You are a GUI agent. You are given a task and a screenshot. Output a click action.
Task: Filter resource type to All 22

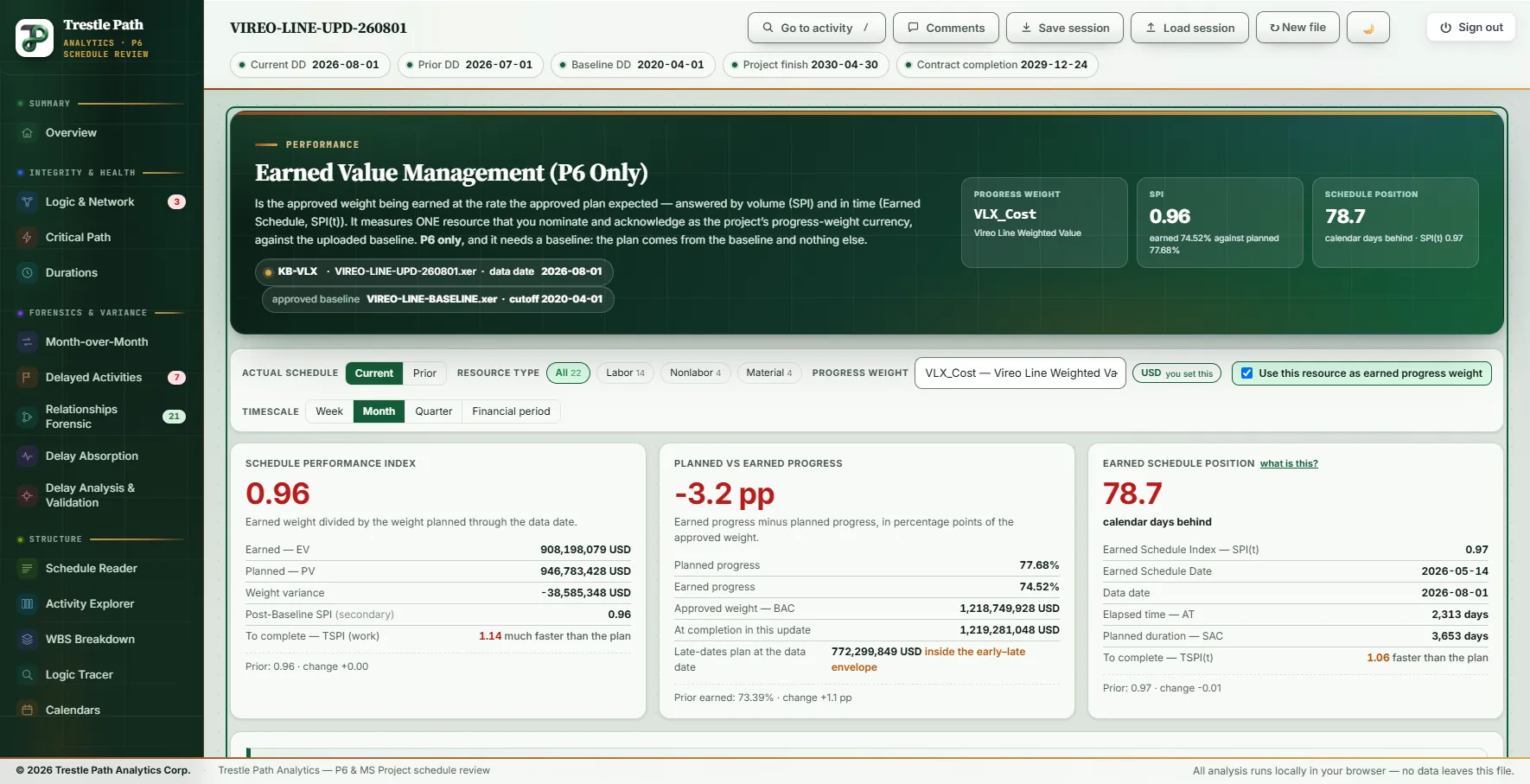pyautogui.click(x=568, y=373)
